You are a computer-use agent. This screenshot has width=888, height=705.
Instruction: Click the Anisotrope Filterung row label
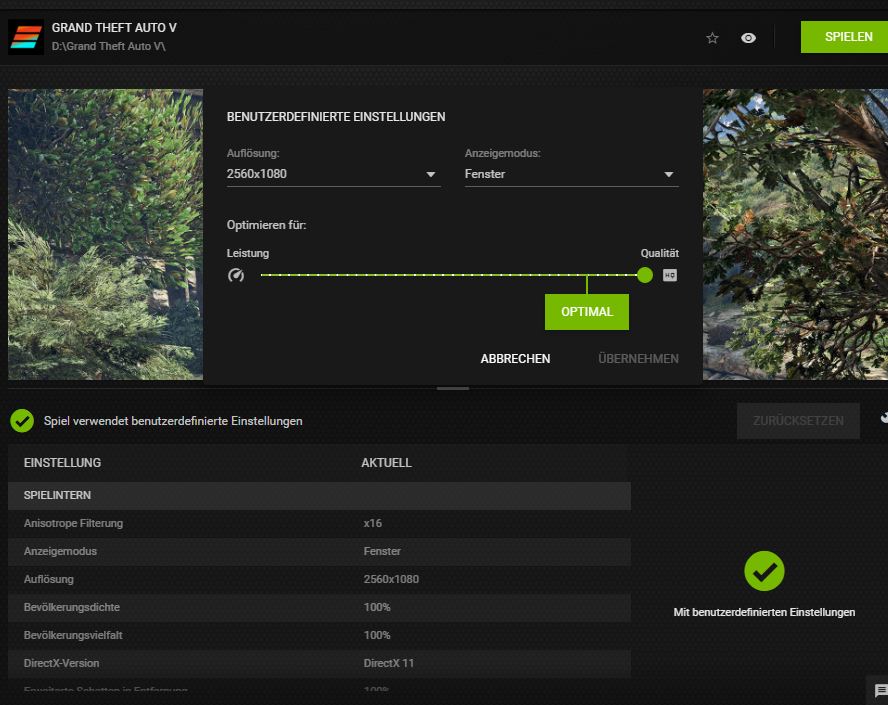click(x=73, y=523)
